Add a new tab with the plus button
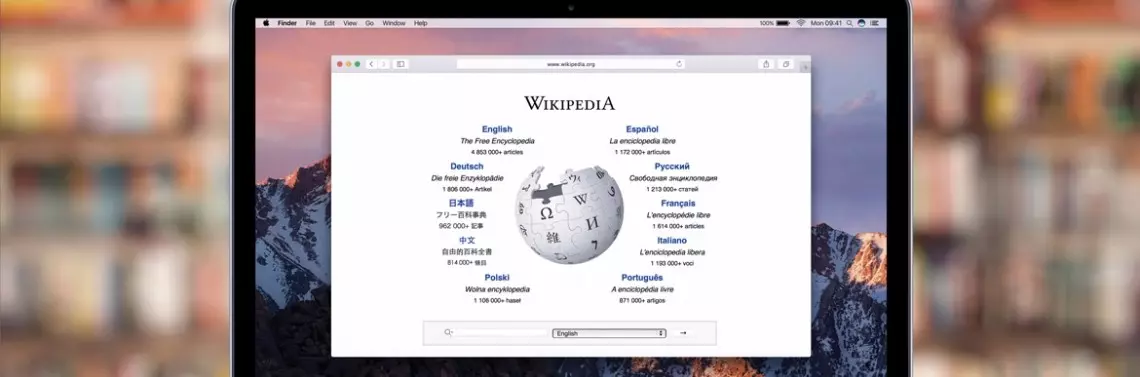The height and width of the screenshot is (377, 1140). 805,67
